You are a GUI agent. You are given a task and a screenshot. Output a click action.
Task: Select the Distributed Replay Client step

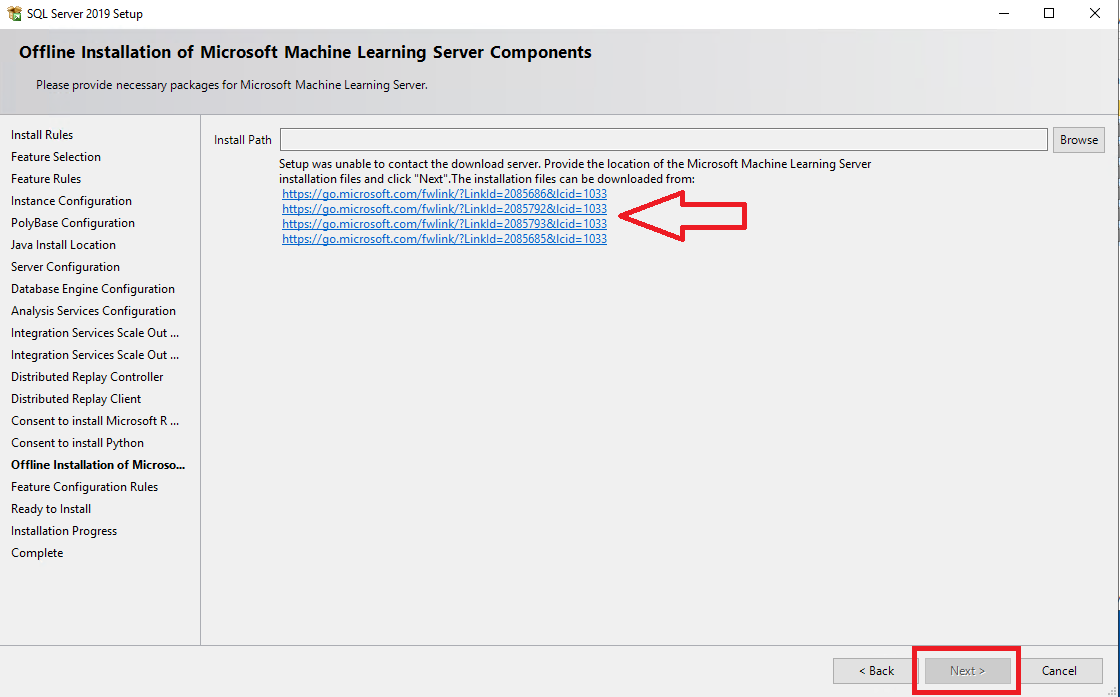(76, 399)
